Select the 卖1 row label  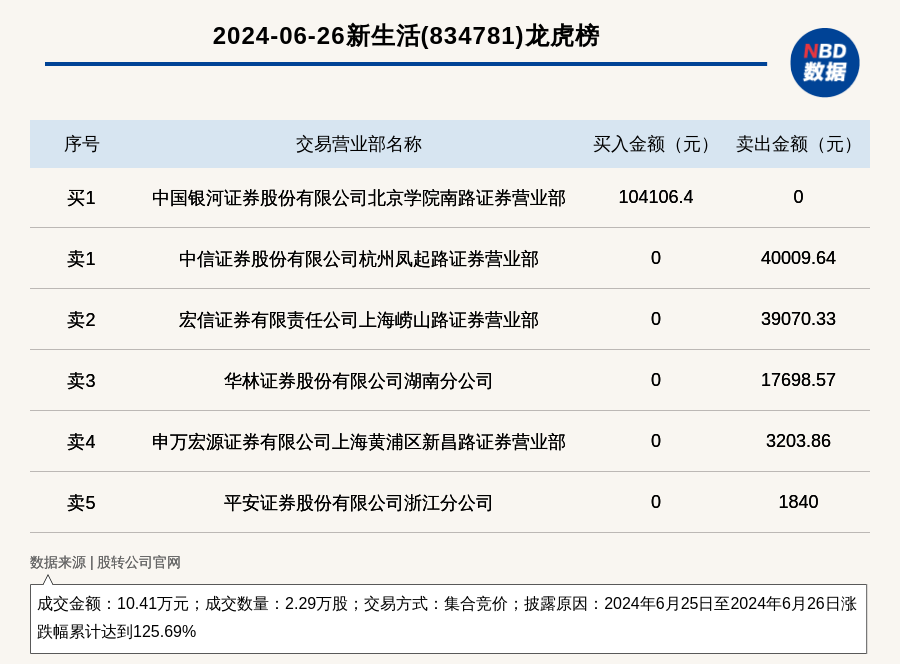pyautogui.click(x=81, y=259)
